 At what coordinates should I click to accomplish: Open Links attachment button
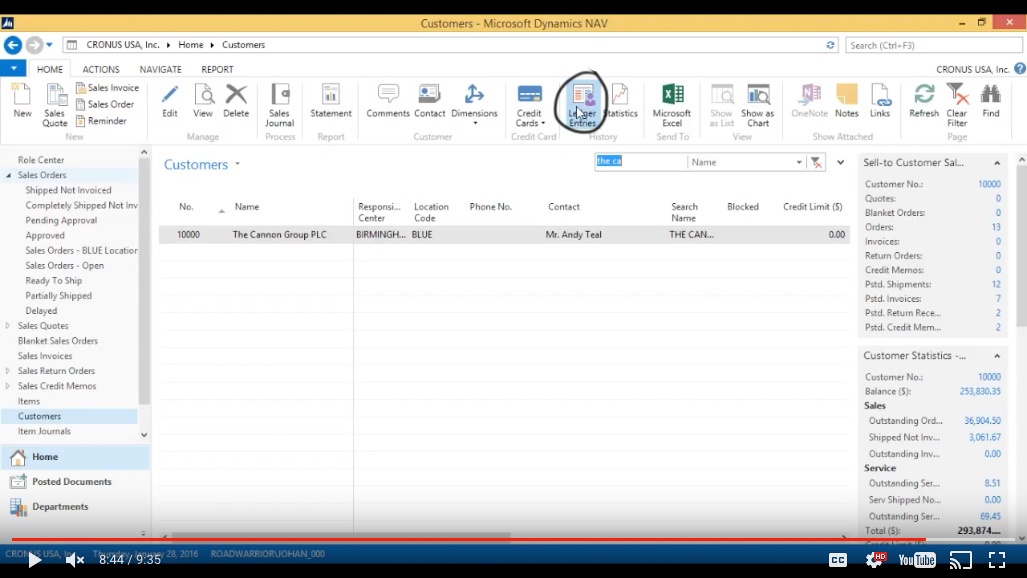[880, 101]
